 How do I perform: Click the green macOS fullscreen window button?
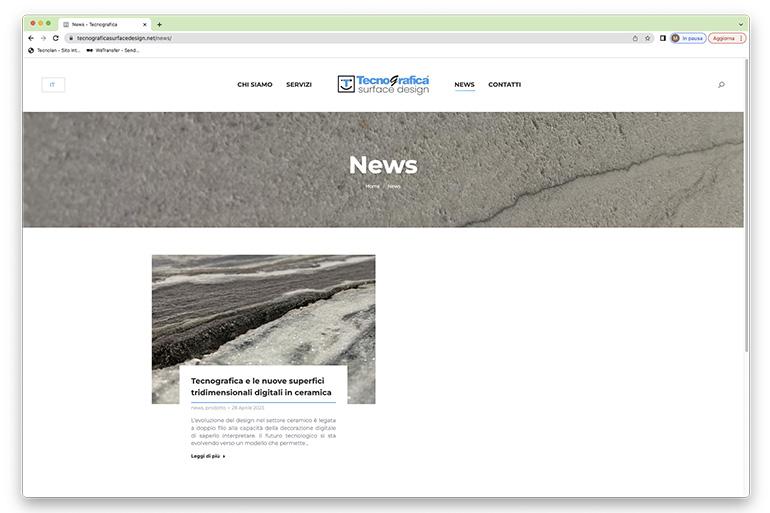(48, 24)
